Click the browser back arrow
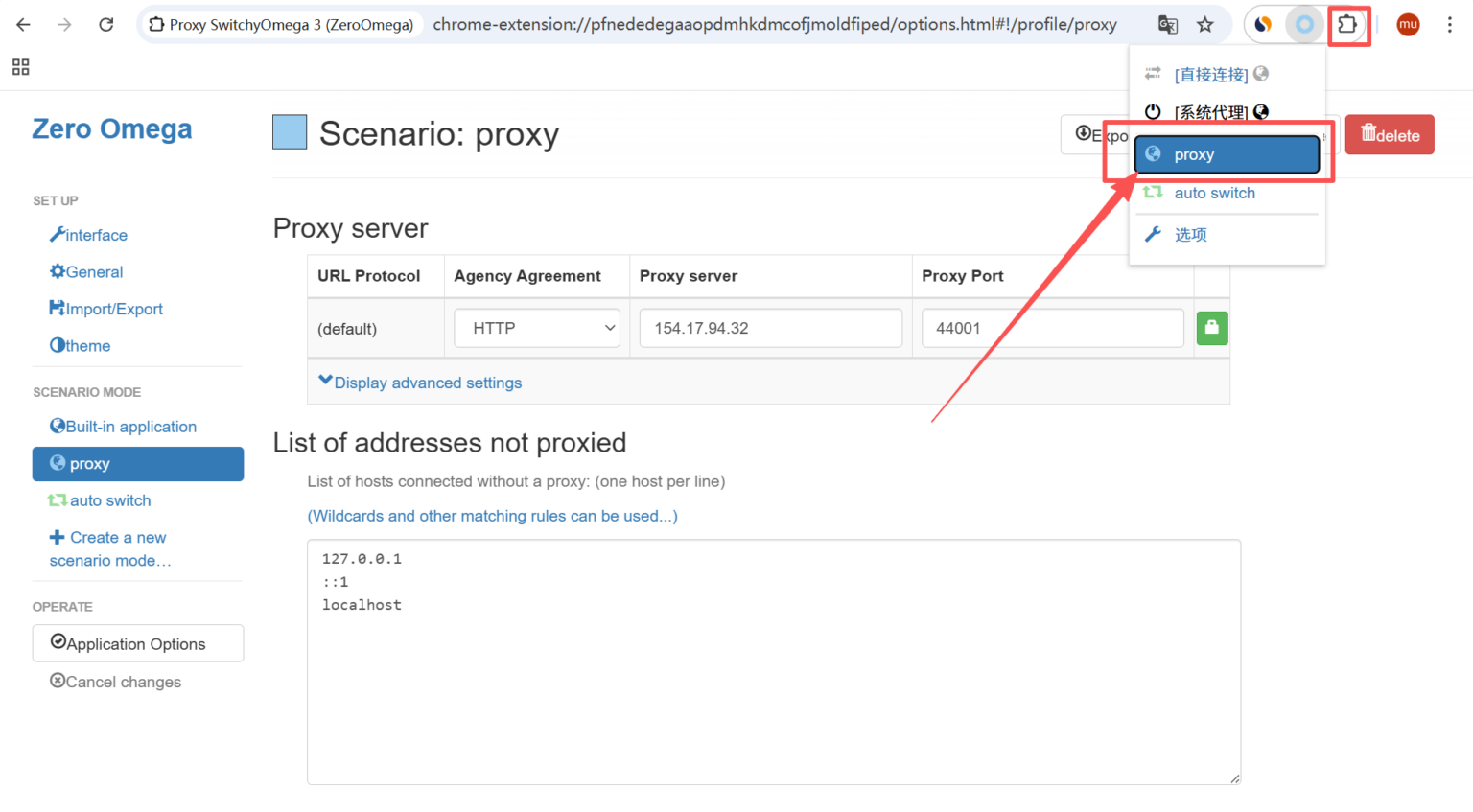 (23, 25)
